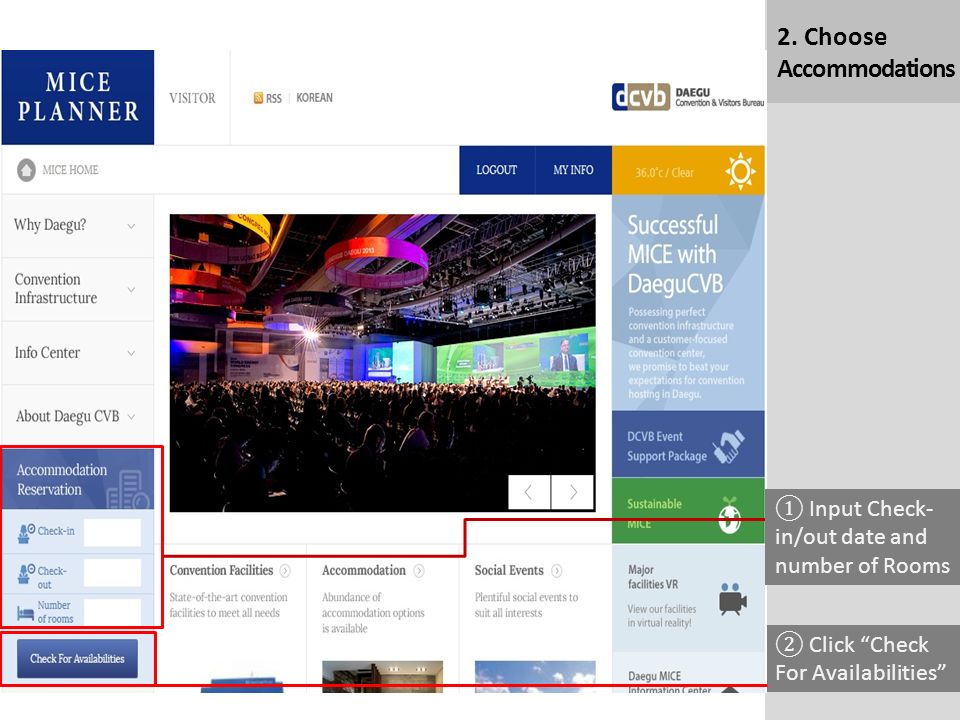Open the RSS link
This screenshot has width=960, height=720.
(274, 99)
